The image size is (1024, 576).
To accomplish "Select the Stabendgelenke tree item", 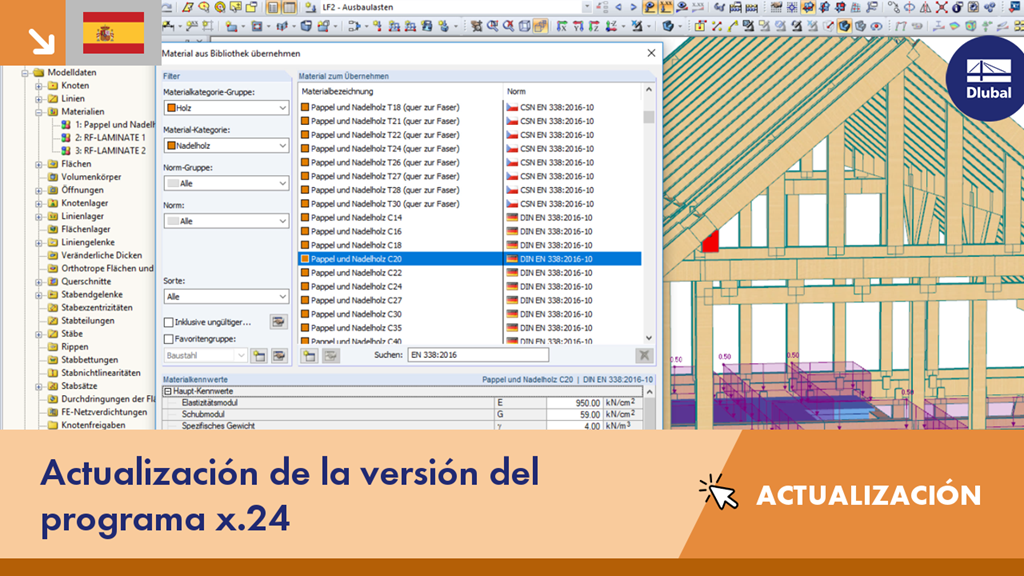I will pyautogui.click(x=92, y=295).
